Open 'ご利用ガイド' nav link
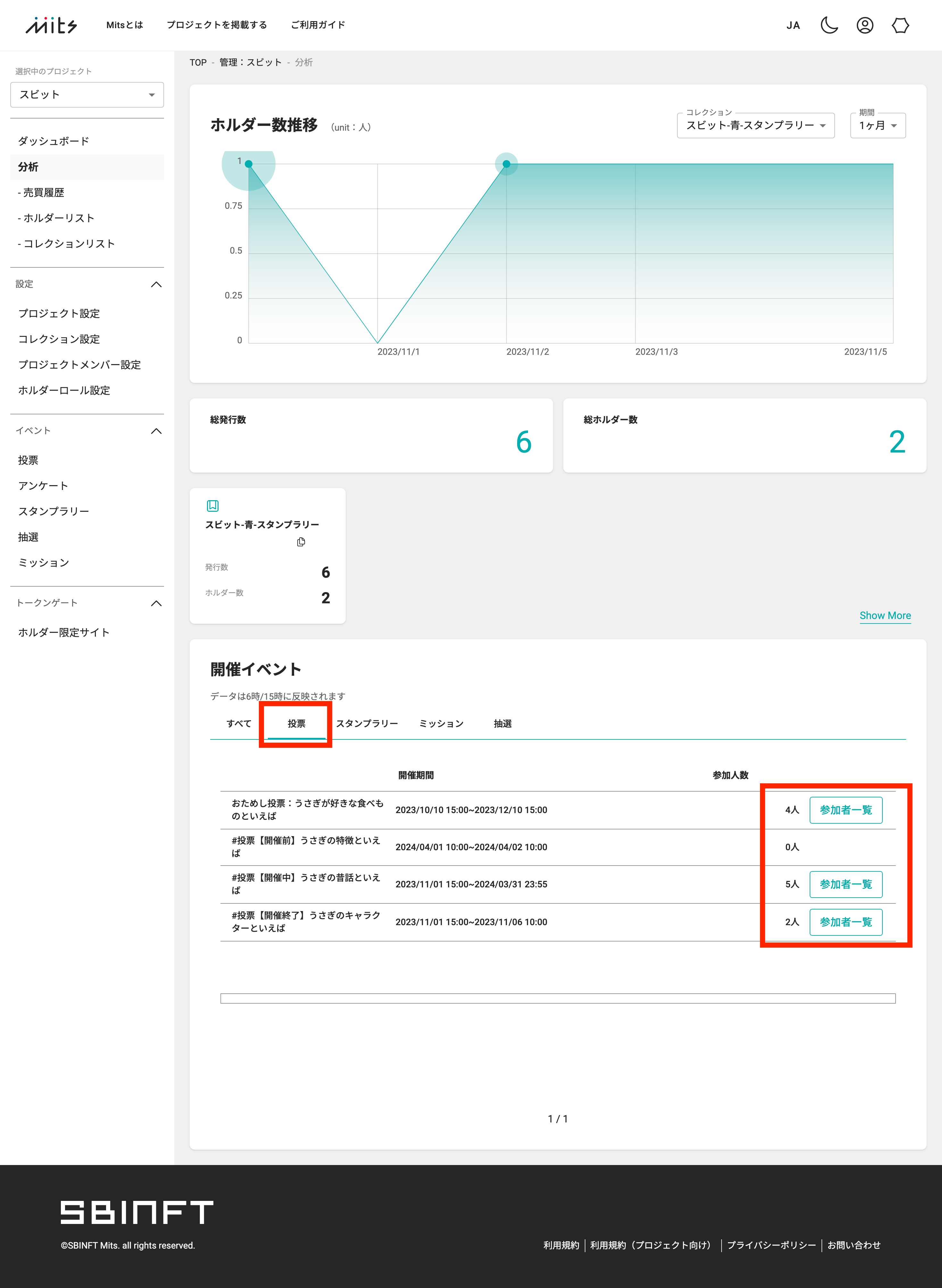Screen dimensions: 942x1288 (x=318, y=25)
